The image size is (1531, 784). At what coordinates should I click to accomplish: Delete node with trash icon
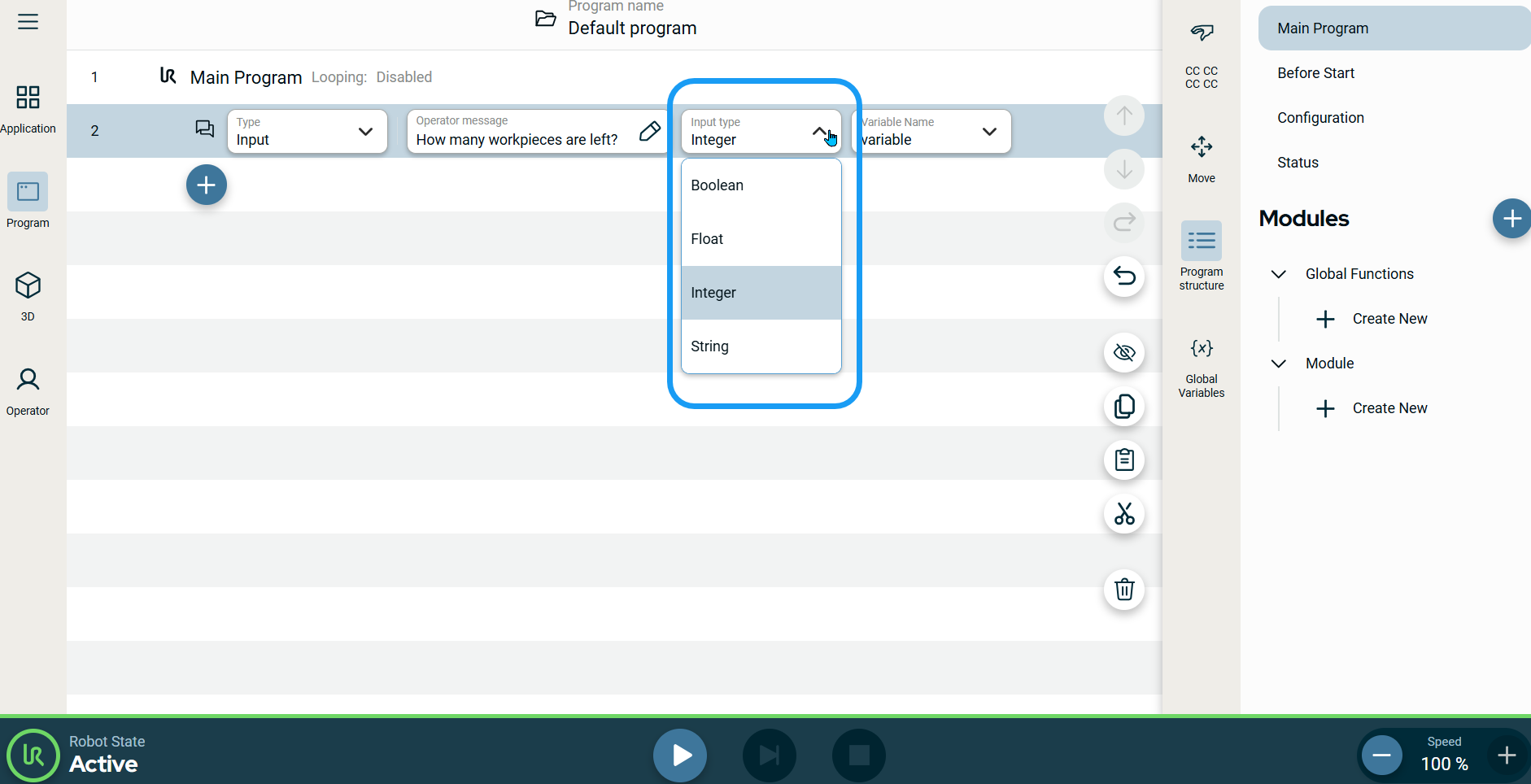1124,590
